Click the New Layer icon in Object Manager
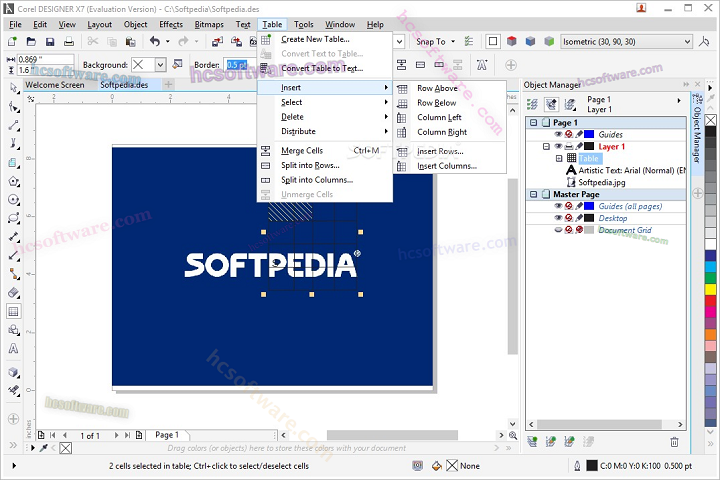The height and width of the screenshot is (480, 720). pos(533,442)
